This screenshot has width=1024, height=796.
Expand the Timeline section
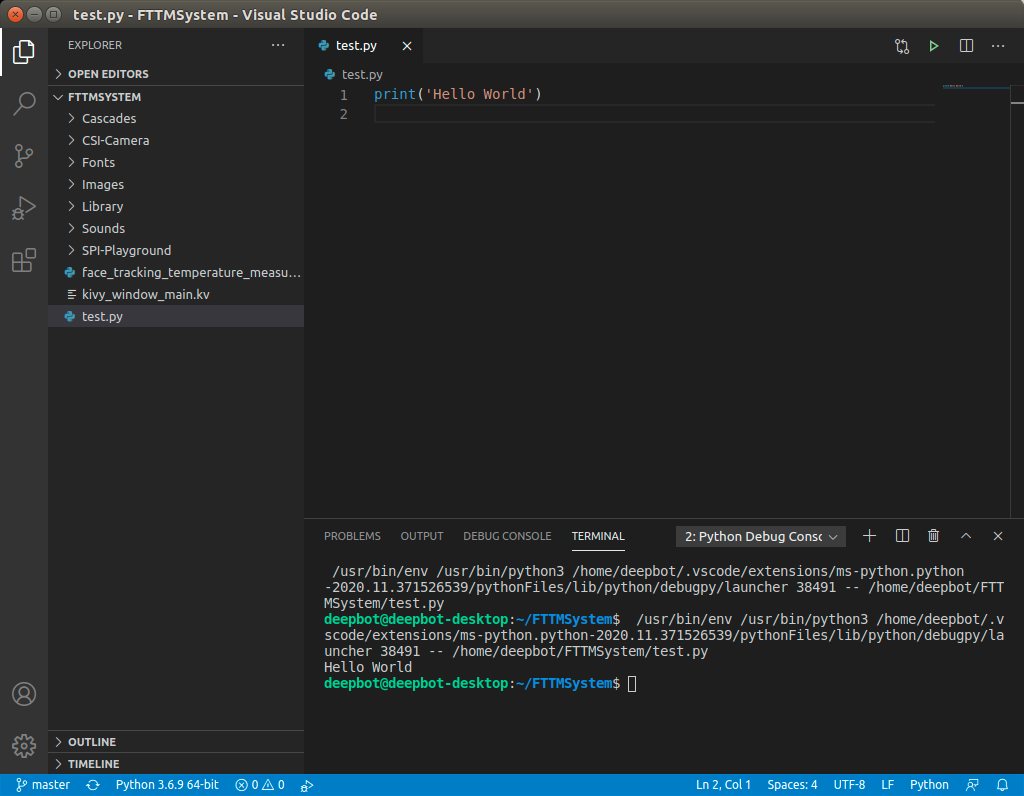coord(176,764)
